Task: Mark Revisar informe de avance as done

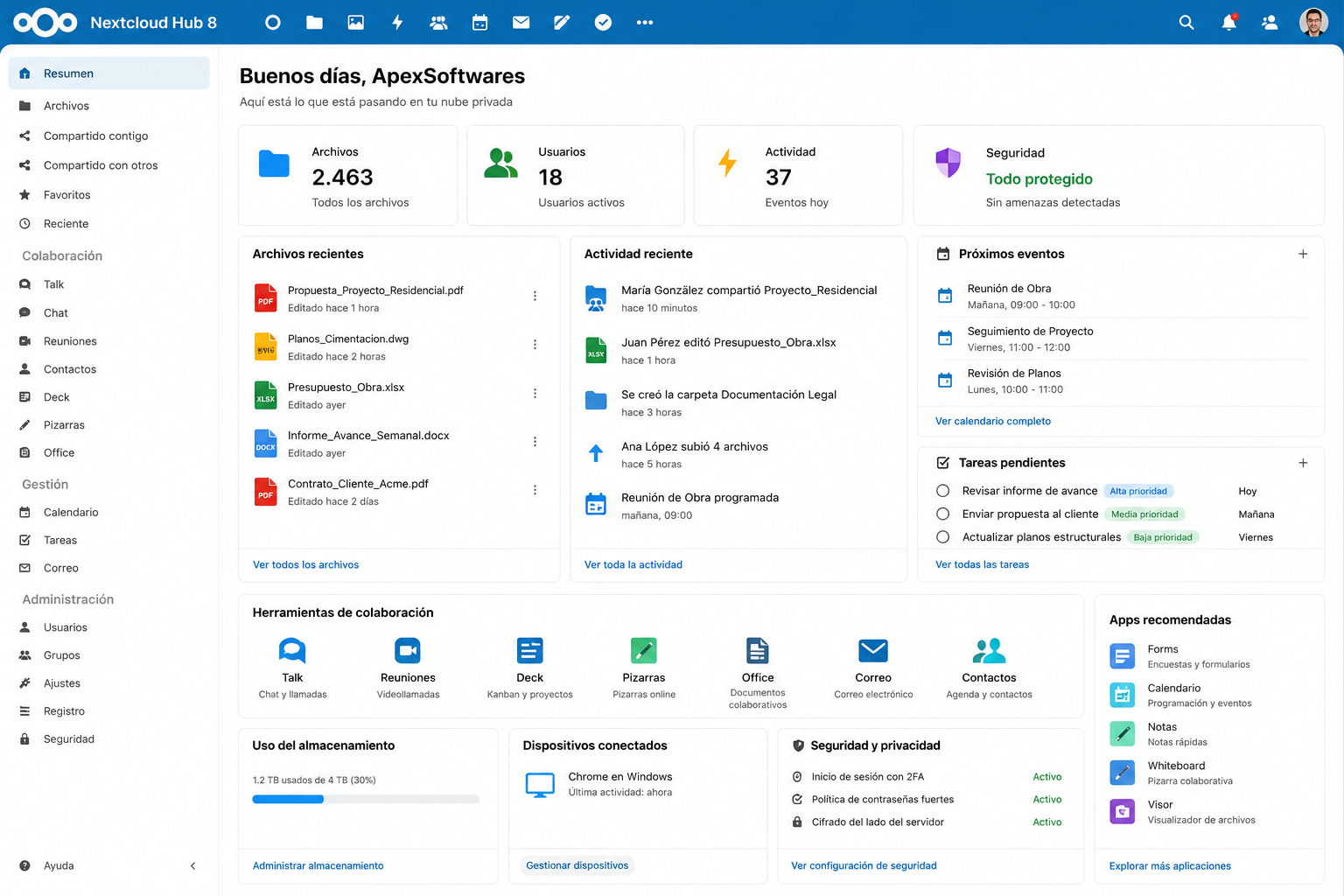Action: tap(942, 491)
